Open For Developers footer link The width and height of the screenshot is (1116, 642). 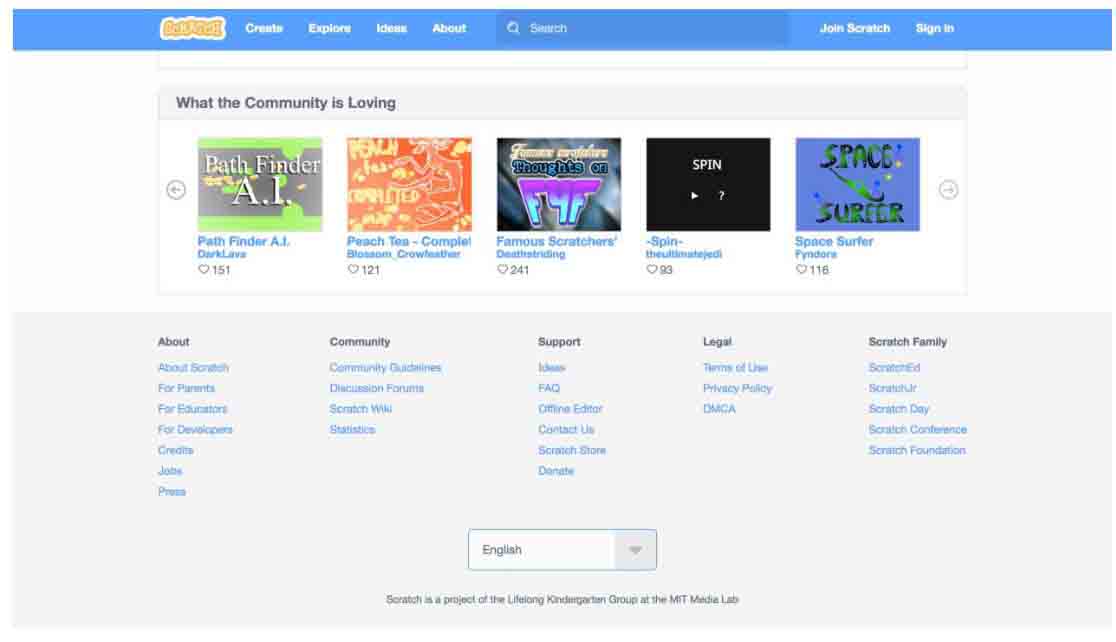click(x=195, y=430)
